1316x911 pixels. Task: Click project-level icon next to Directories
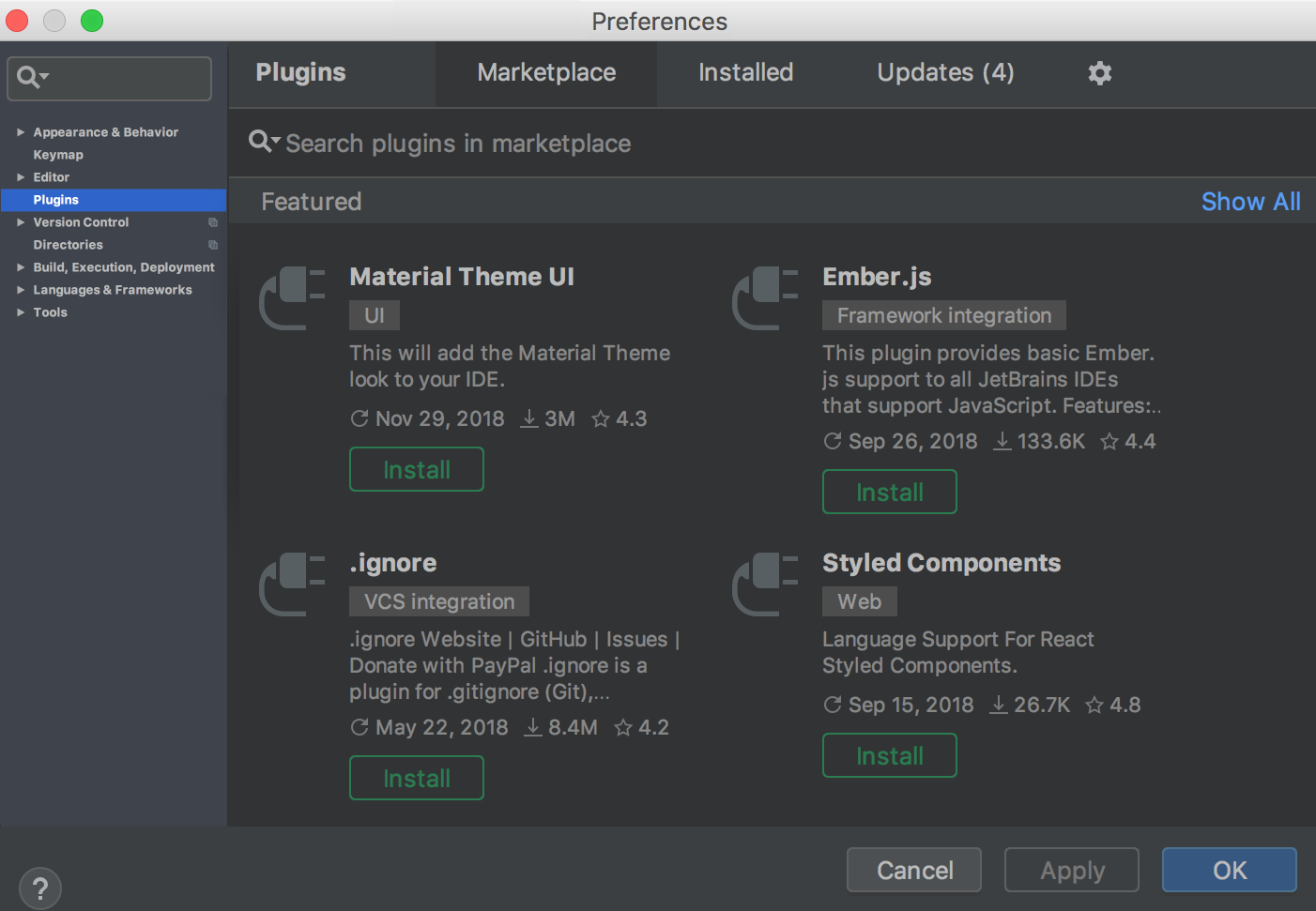[213, 245]
